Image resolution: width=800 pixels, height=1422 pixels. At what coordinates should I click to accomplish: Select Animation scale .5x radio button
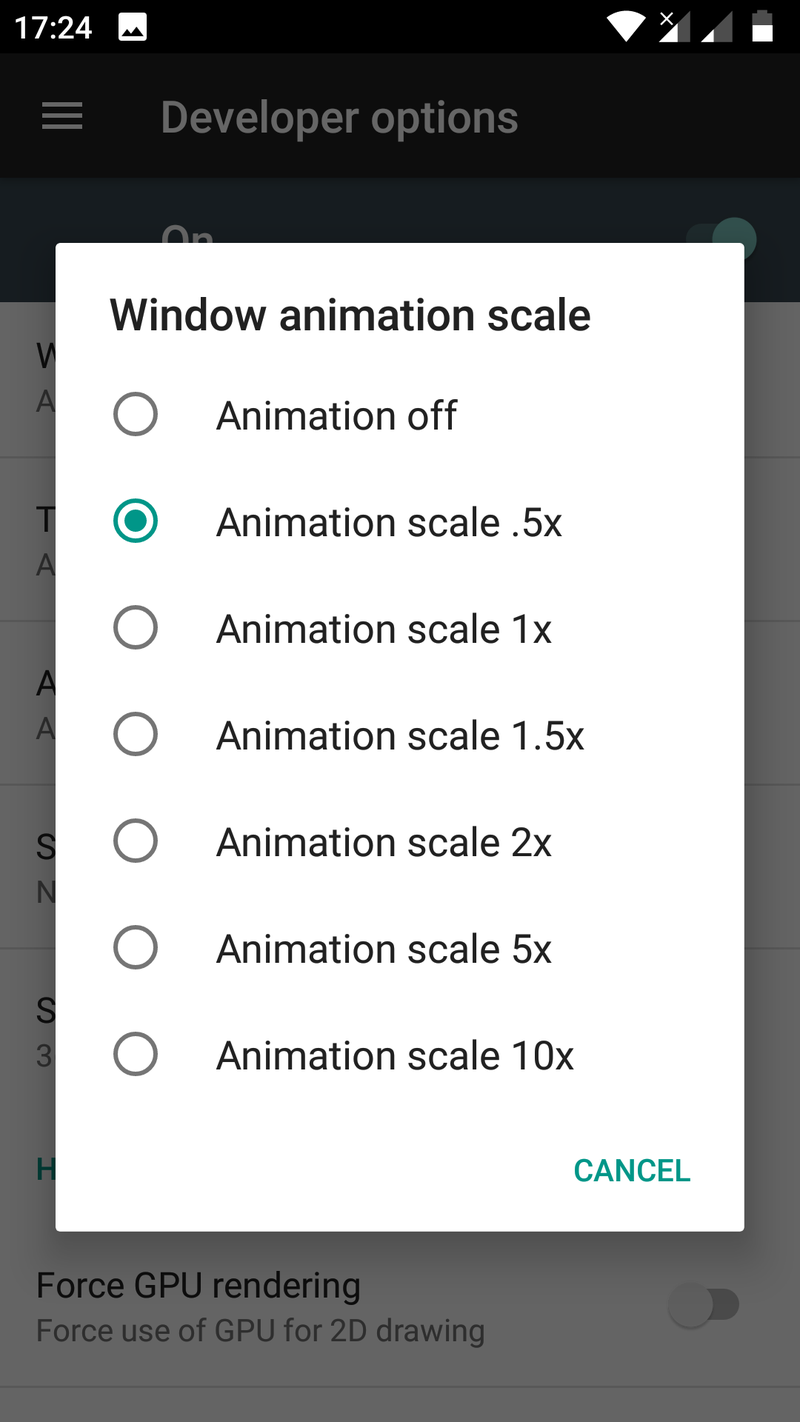pos(136,521)
